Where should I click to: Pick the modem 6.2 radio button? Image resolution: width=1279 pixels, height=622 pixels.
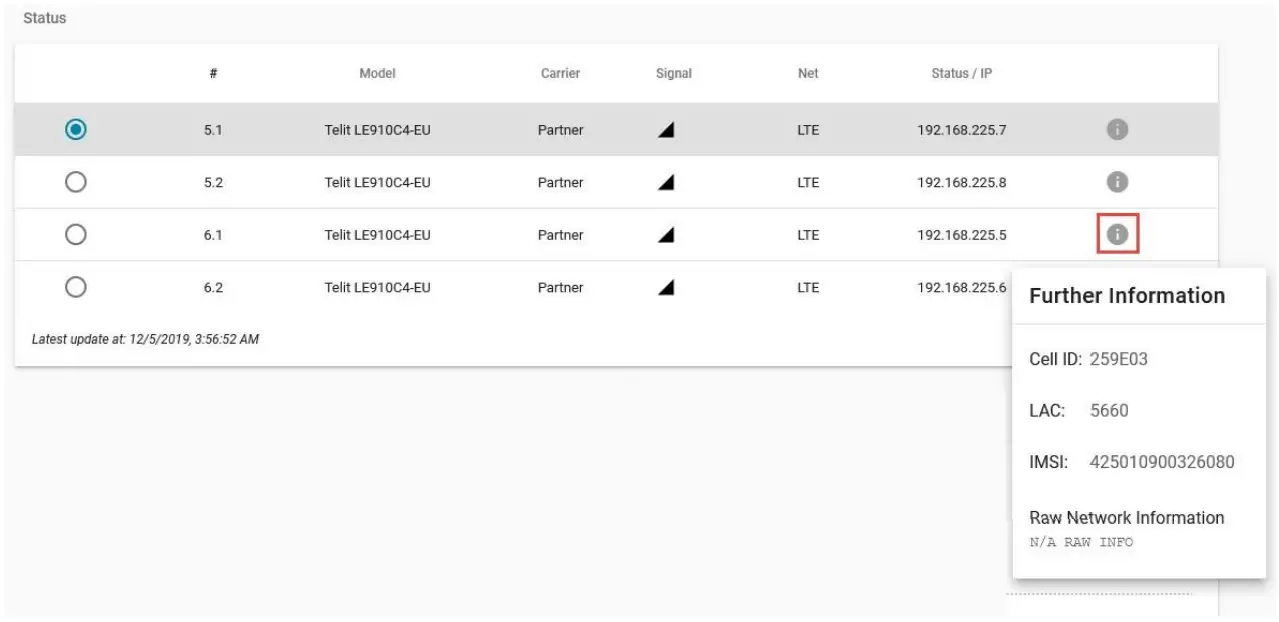pos(75,287)
